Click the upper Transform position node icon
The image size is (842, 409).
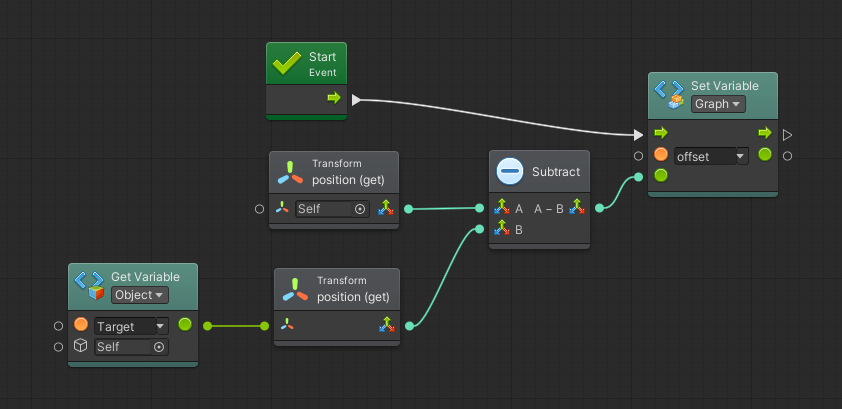(x=290, y=172)
